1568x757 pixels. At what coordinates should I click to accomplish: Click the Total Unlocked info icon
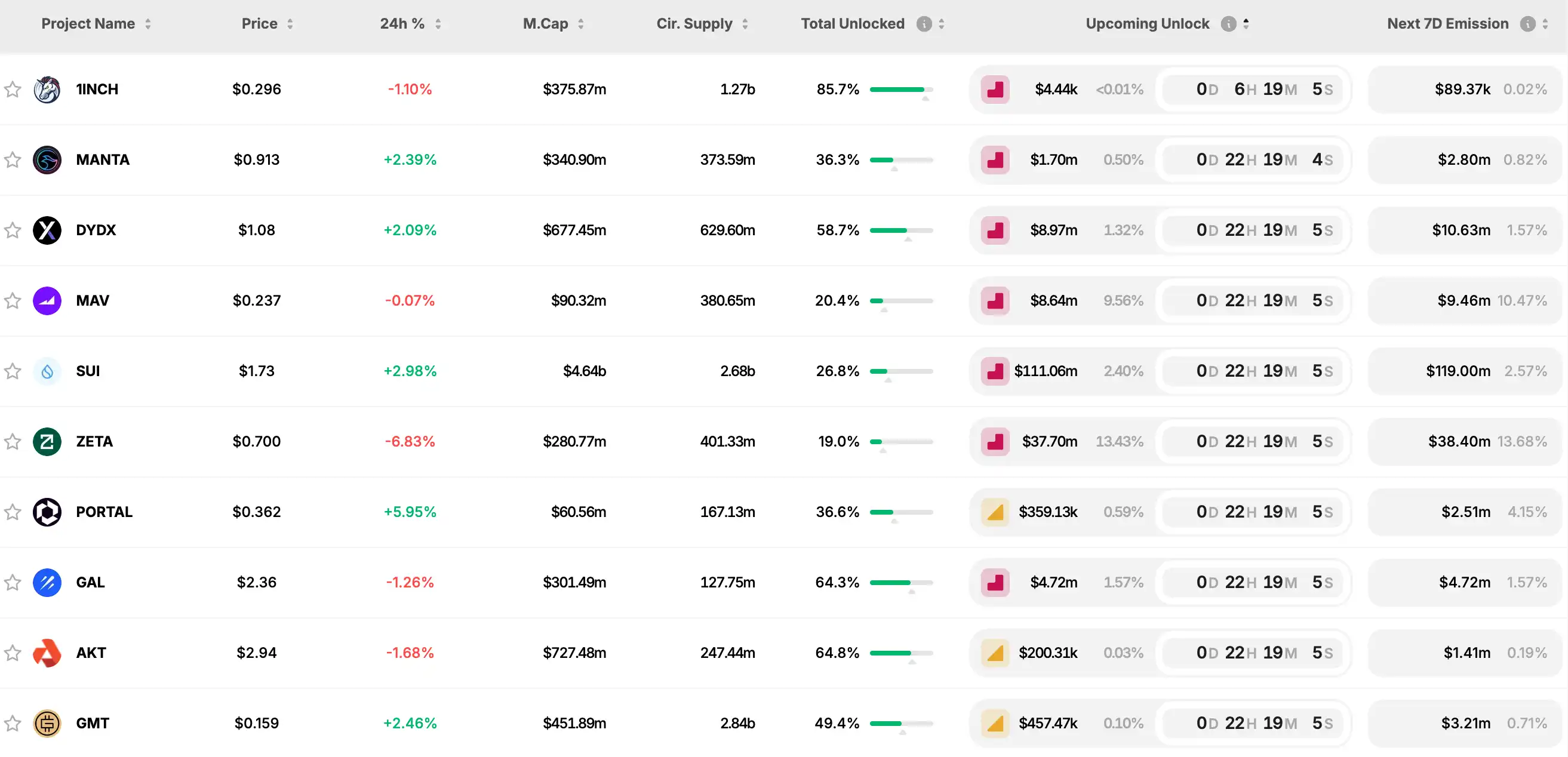click(924, 24)
